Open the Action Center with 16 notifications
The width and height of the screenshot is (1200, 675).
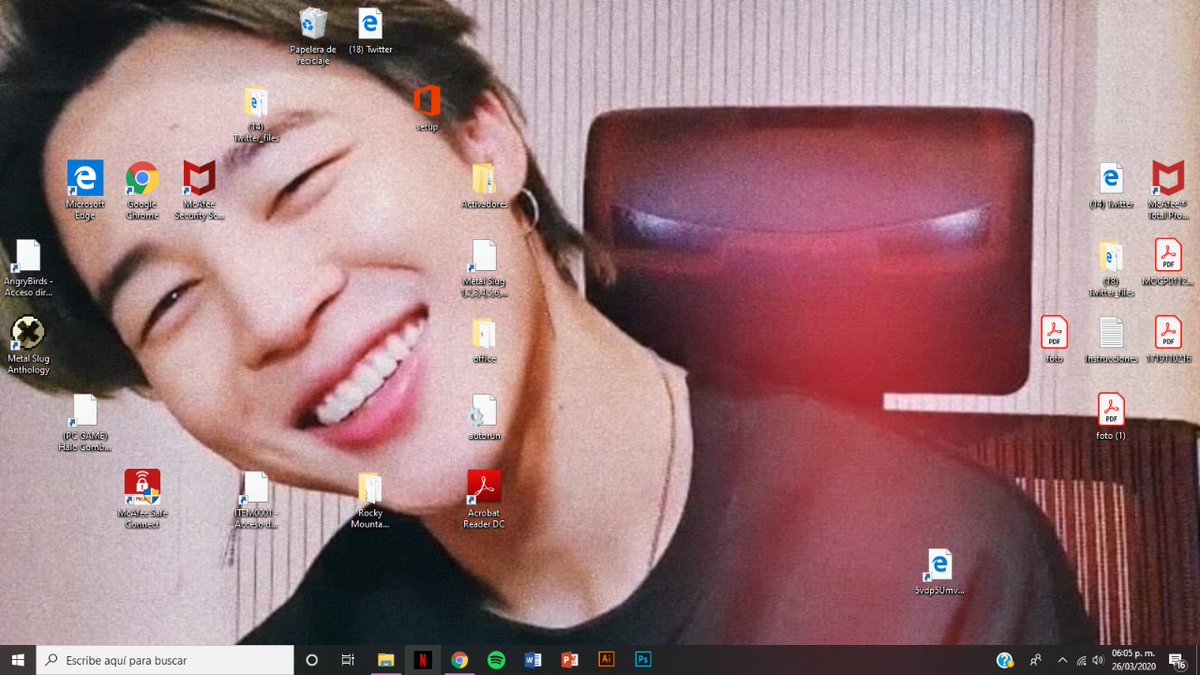[x=1177, y=660]
